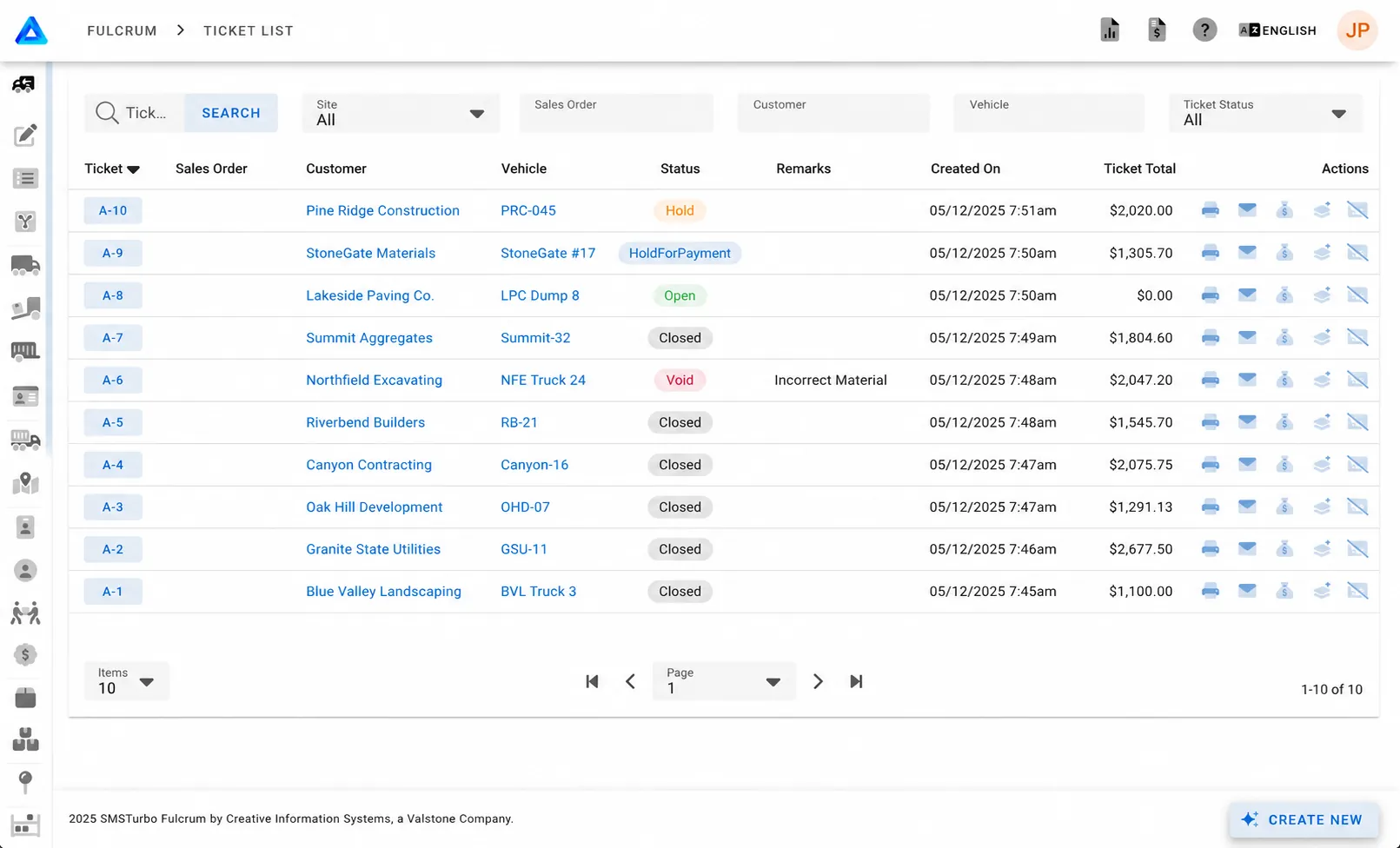The width and height of the screenshot is (1400, 848).
Task: Open ticket A-6 chip
Action: (113, 380)
